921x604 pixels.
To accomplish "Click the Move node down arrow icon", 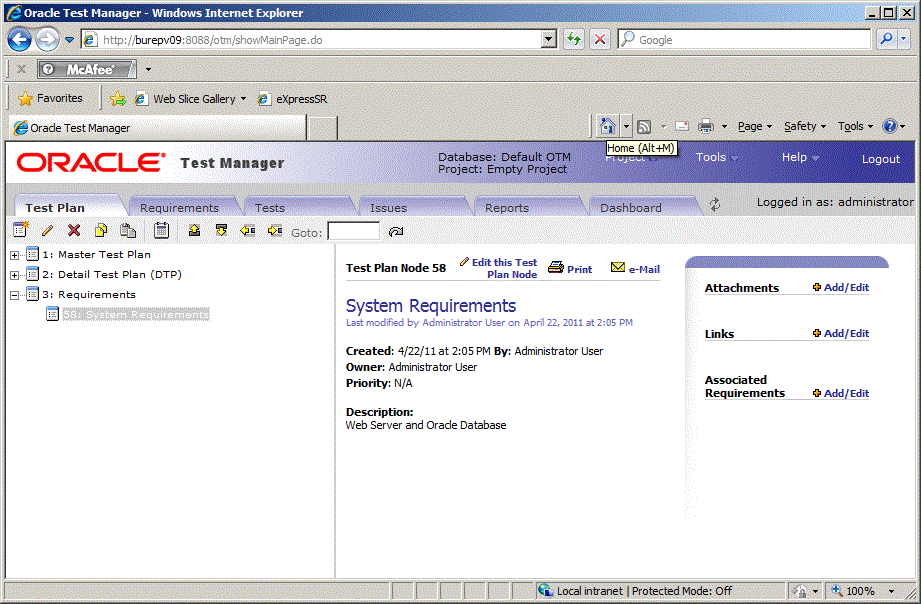I will (221, 230).
